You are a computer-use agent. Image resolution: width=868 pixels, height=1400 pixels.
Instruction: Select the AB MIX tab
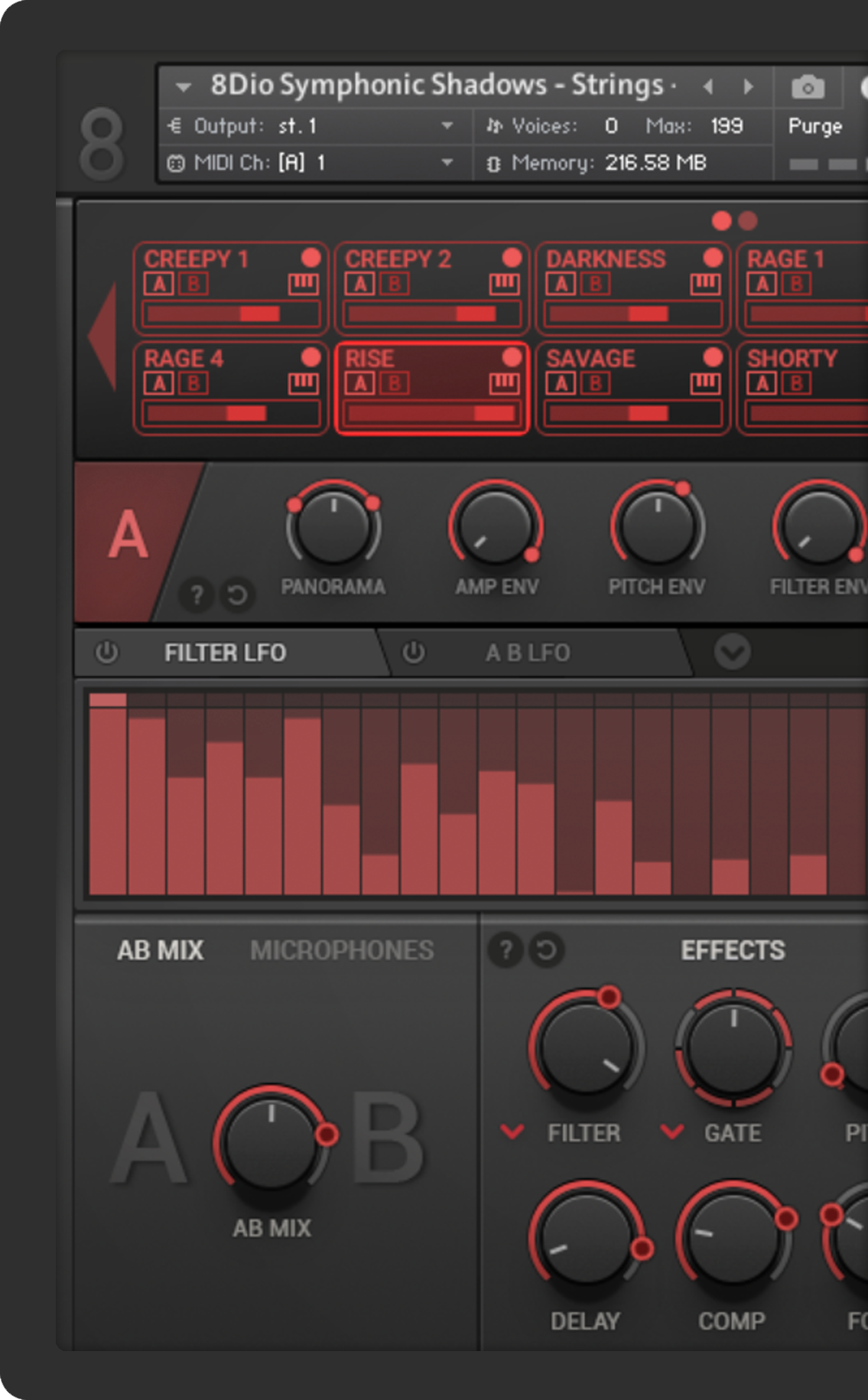click(160, 950)
